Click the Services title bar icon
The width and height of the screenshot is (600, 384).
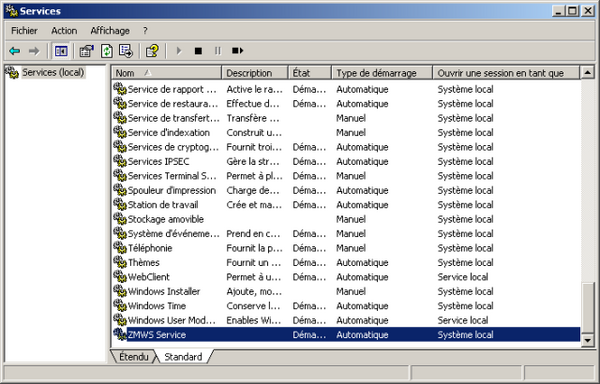(11, 11)
